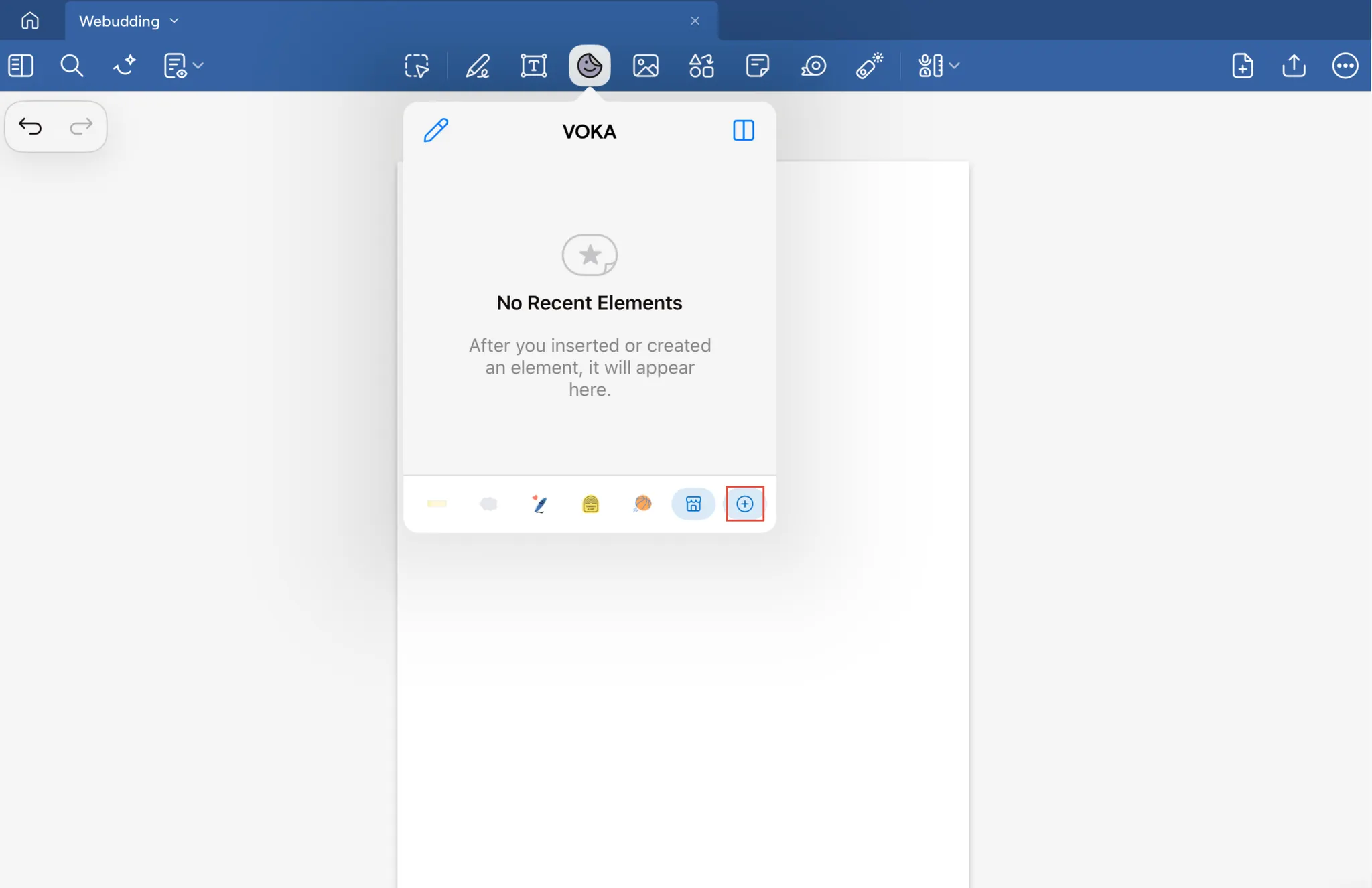Select the tape measure tool
The width and height of the screenshot is (1372, 888).
(813, 66)
